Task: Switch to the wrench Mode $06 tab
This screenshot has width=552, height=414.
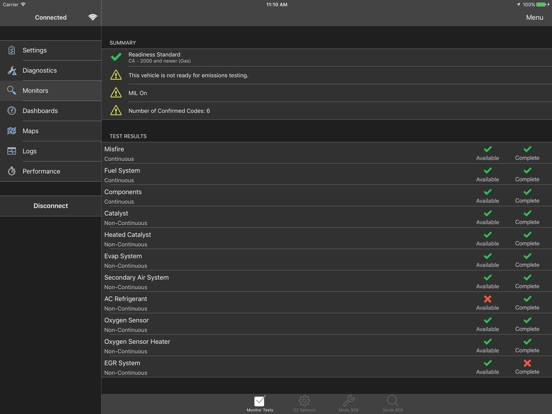Action: click(349, 403)
